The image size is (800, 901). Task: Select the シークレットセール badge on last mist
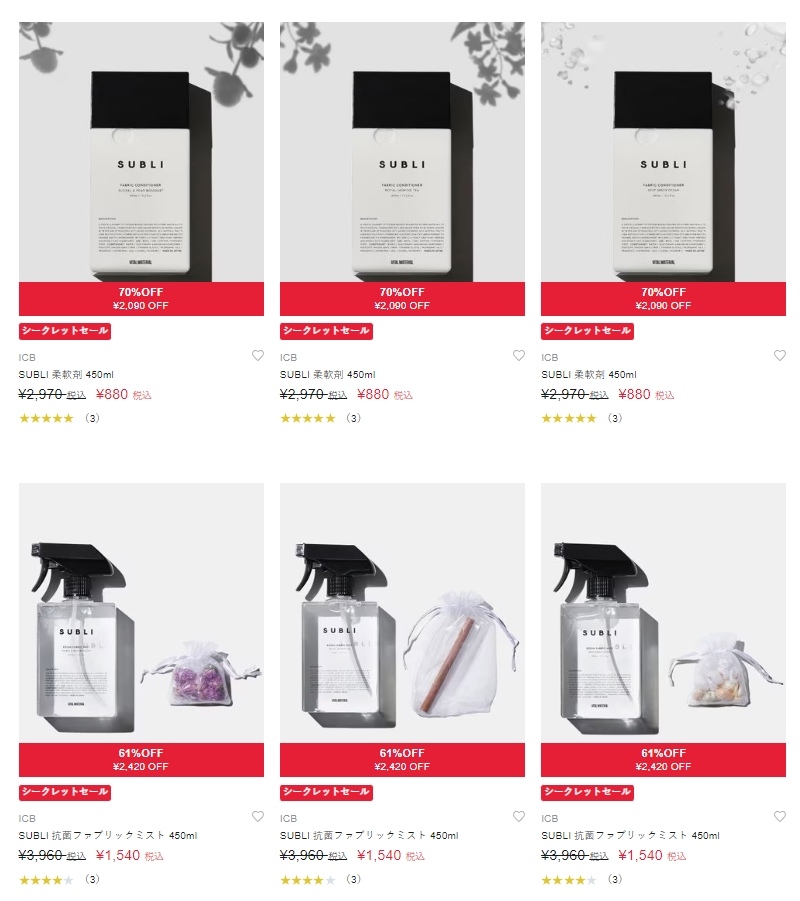(x=587, y=792)
